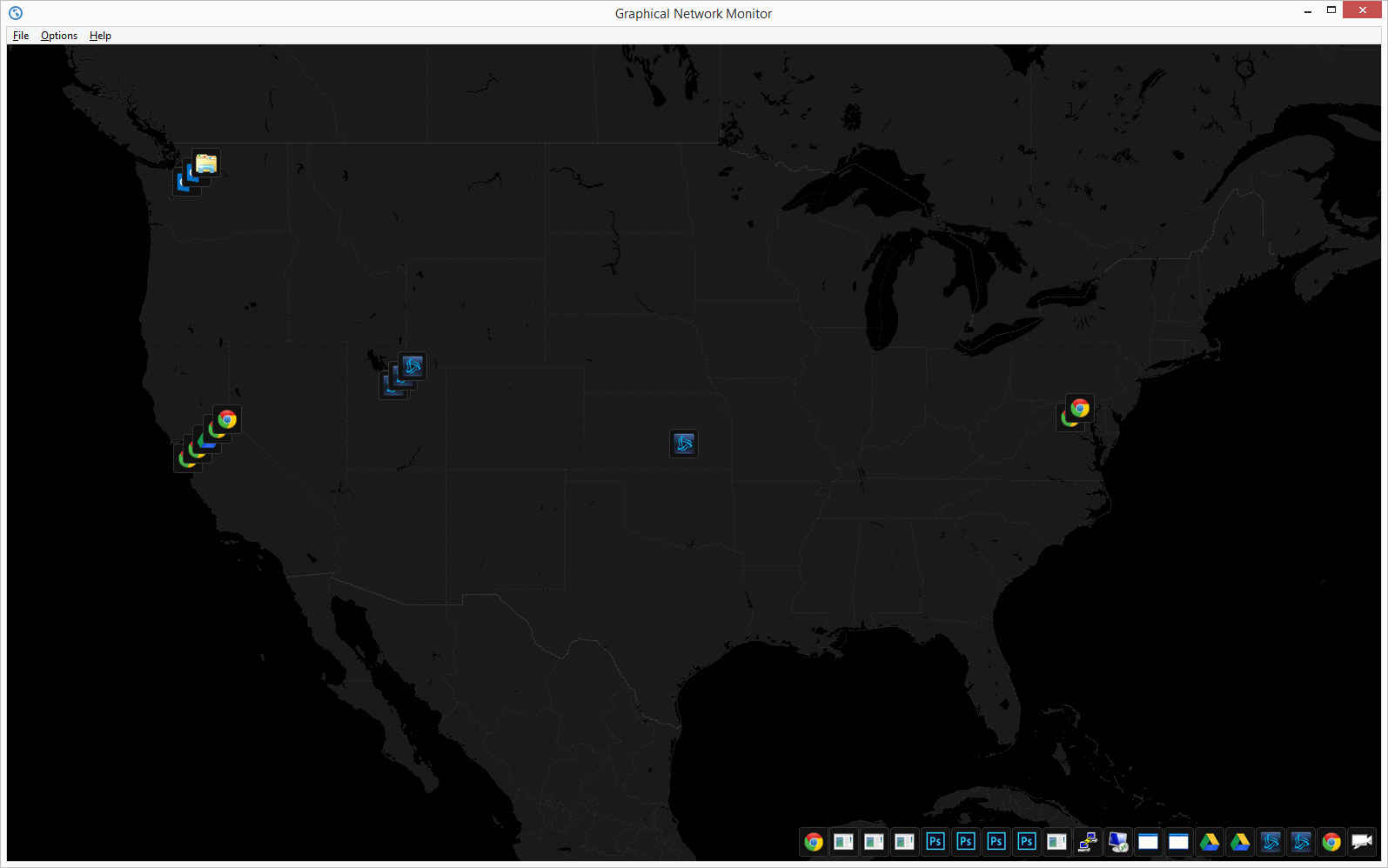This screenshot has height=868, width=1388.
Task: Open the Options menu
Action: pos(59,36)
